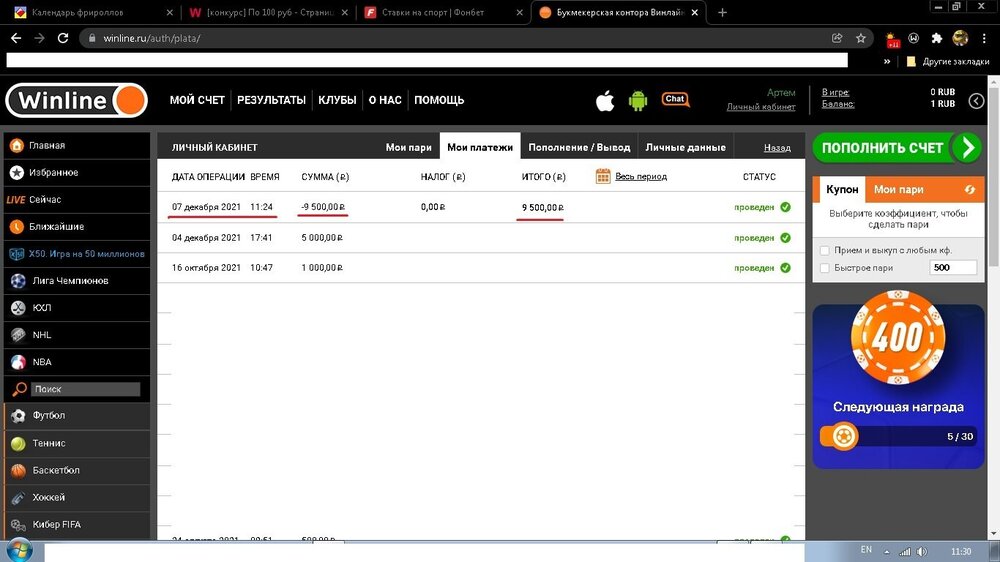Click the Winline logo
Screen dimensions: 1000x562
(x=77, y=100)
